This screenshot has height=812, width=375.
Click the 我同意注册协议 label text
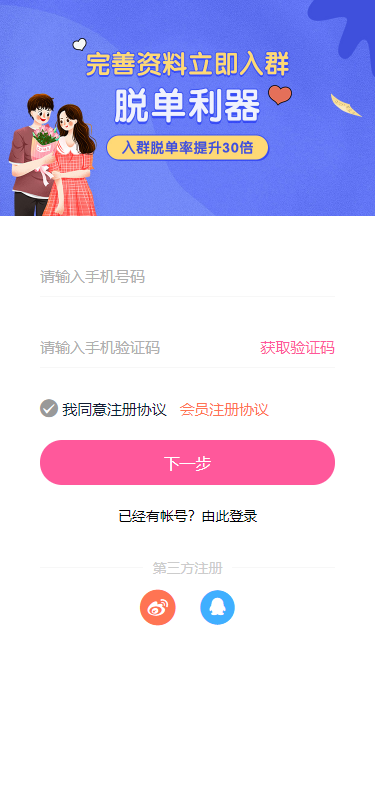tap(114, 410)
